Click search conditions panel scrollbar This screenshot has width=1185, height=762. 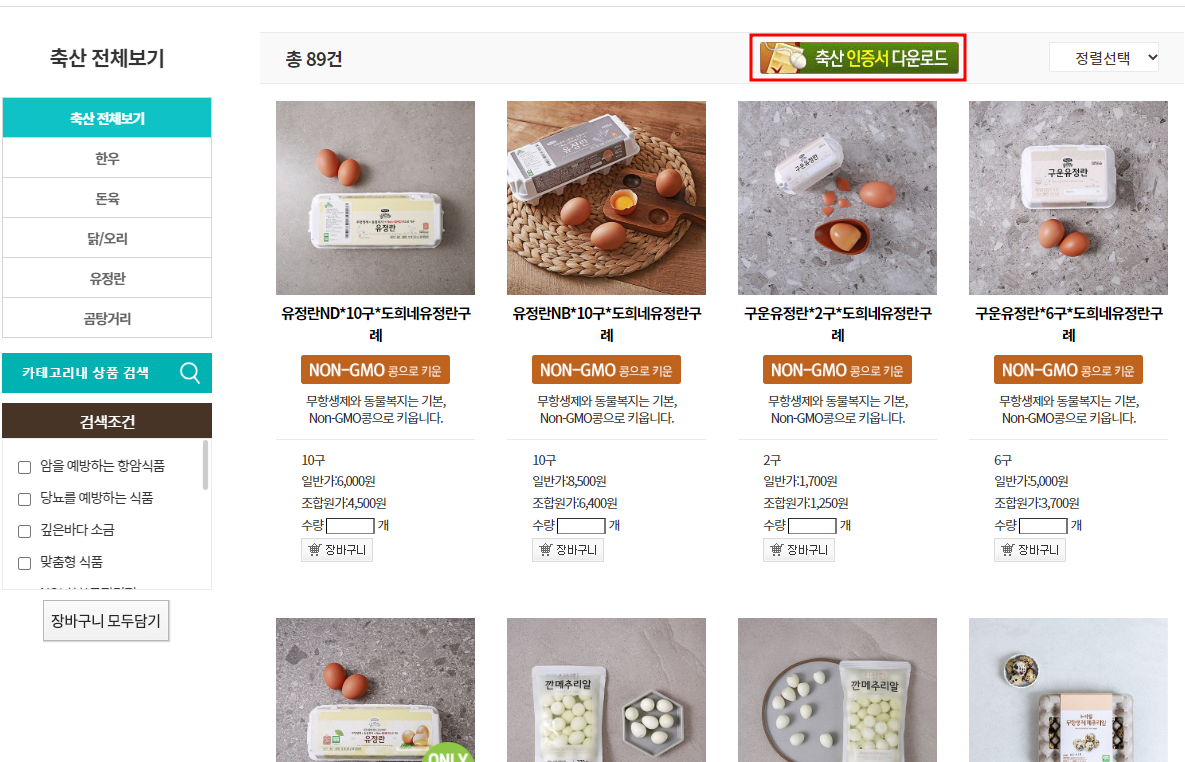pos(205,465)
